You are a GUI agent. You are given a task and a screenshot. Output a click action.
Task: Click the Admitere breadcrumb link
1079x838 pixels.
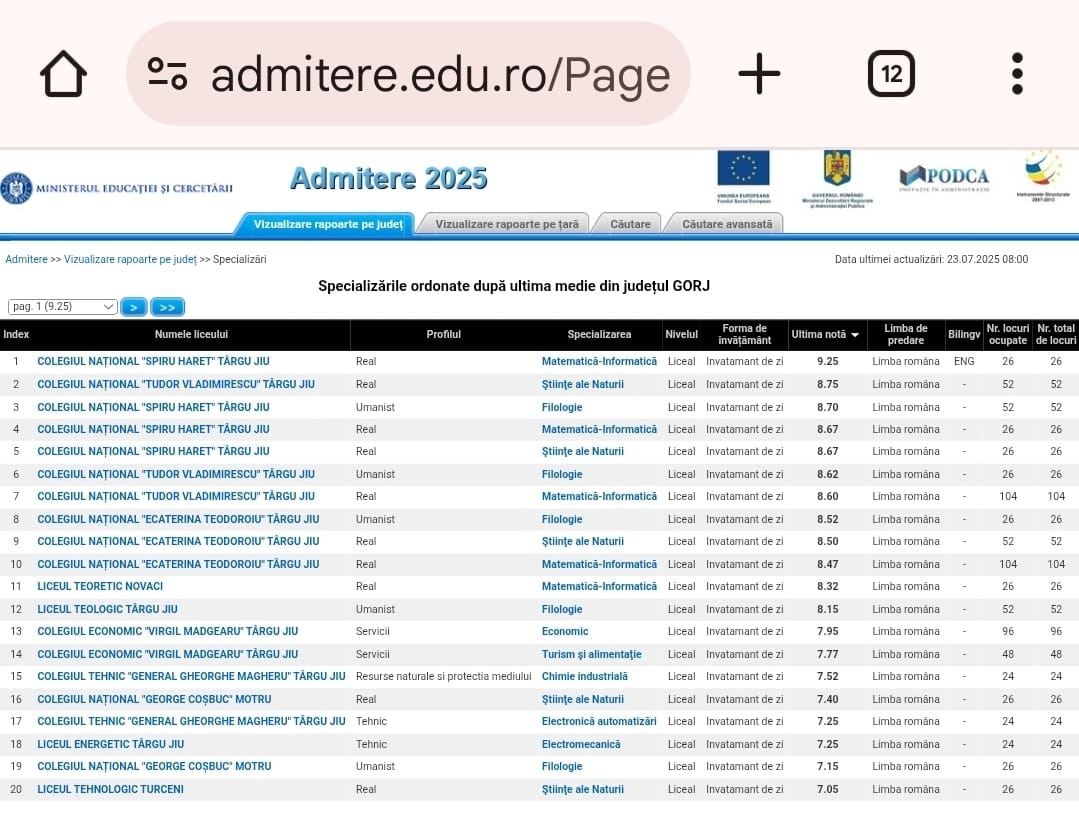(x=26, y=259)
